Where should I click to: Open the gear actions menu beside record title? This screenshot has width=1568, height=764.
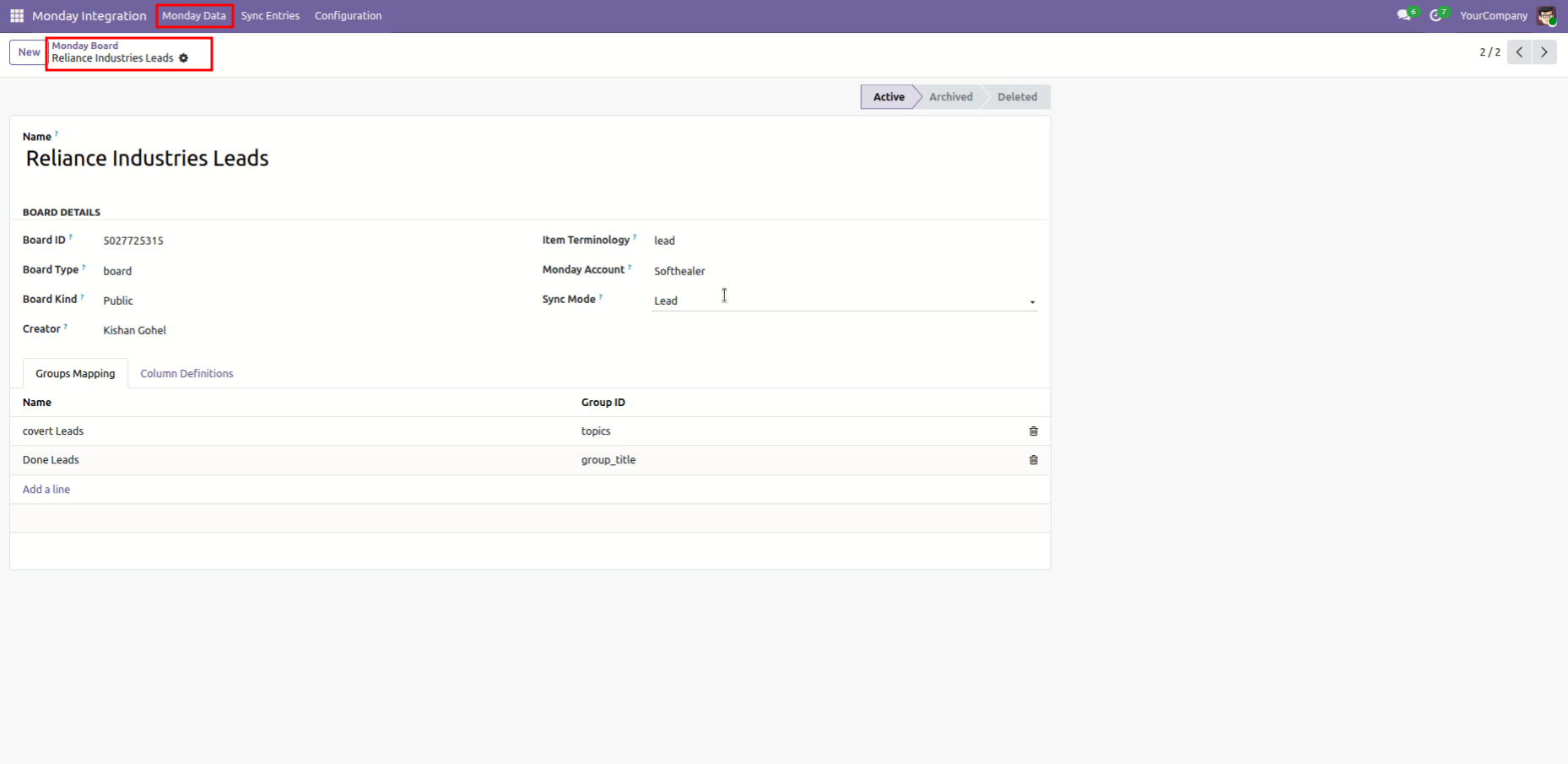point(183,58)
